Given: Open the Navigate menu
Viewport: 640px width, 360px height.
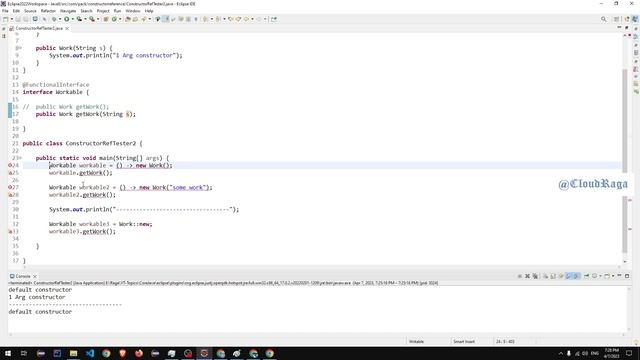Looking at the screenshot, I should click(x=68, y=11).
